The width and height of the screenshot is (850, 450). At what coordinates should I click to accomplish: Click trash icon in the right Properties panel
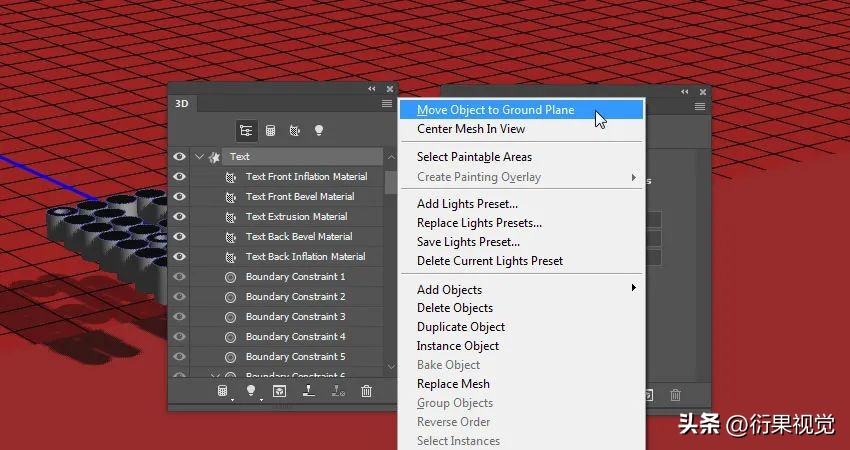[675, 395]
